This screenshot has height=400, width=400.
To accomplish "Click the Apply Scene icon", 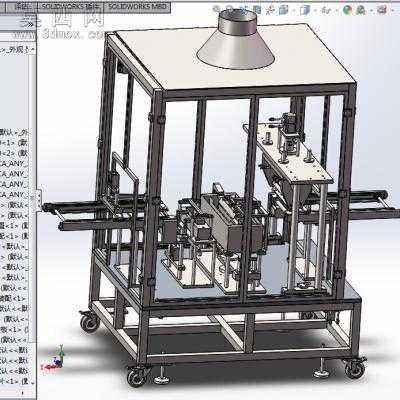I will 361,10.
